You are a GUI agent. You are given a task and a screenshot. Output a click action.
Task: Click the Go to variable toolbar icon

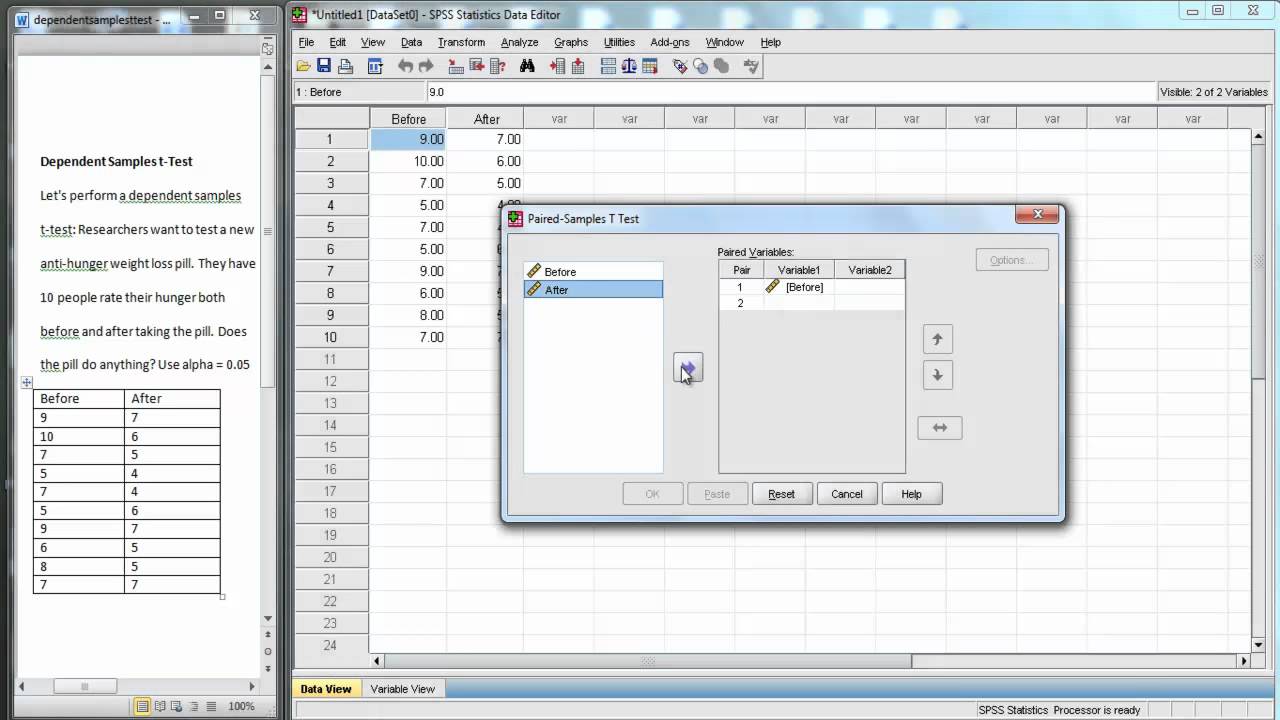click(x=477, y=66)
